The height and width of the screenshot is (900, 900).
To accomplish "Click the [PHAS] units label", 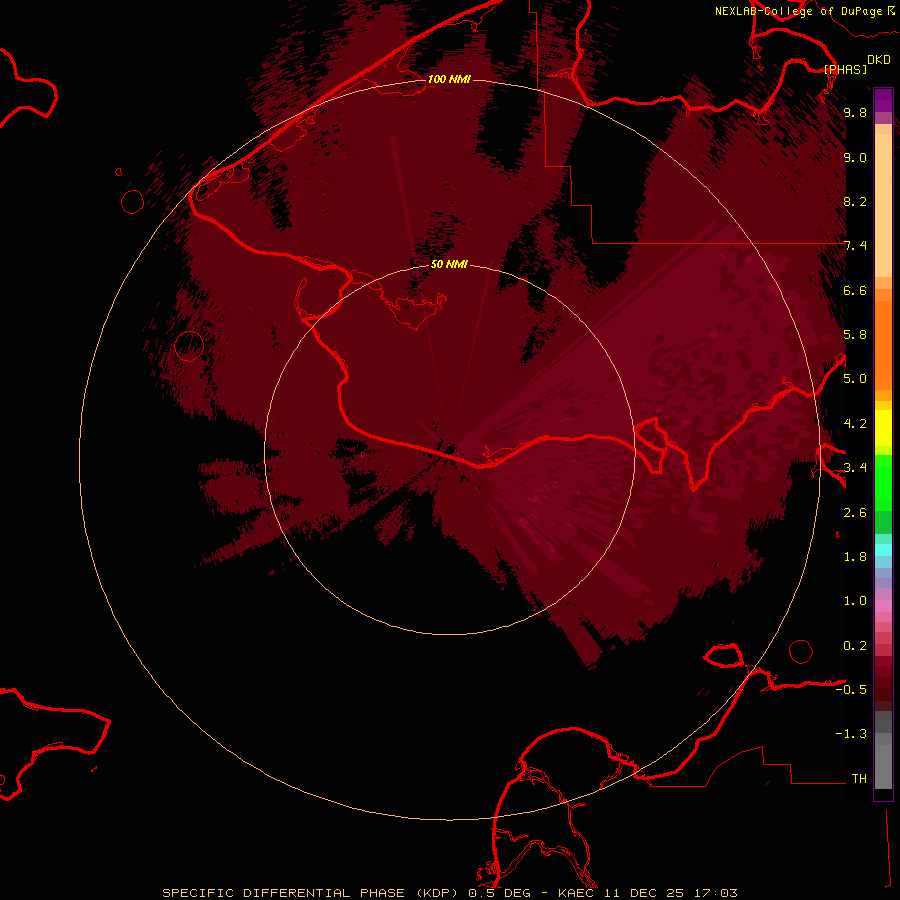I will pos(845,69).
